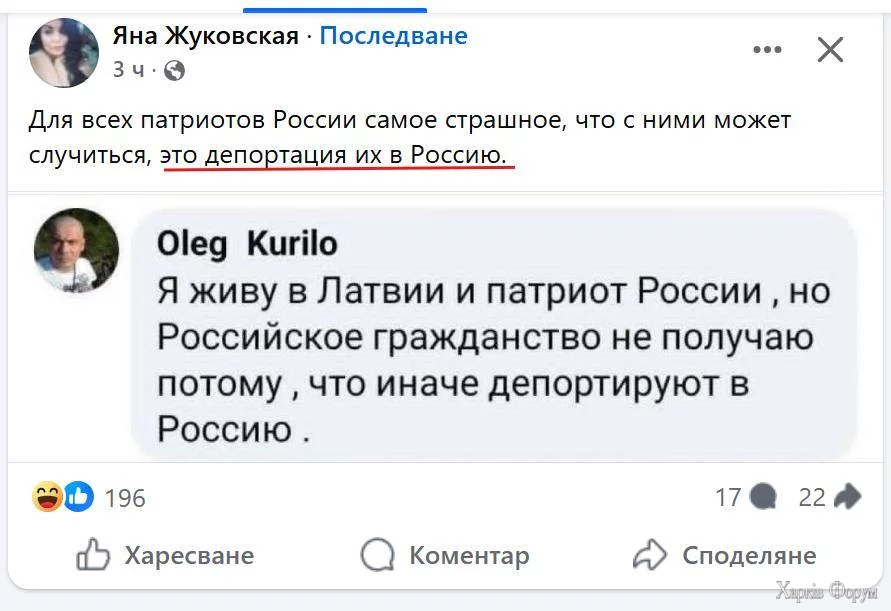
Task: Follow the author via Последване link
Action: coord(393,37)
